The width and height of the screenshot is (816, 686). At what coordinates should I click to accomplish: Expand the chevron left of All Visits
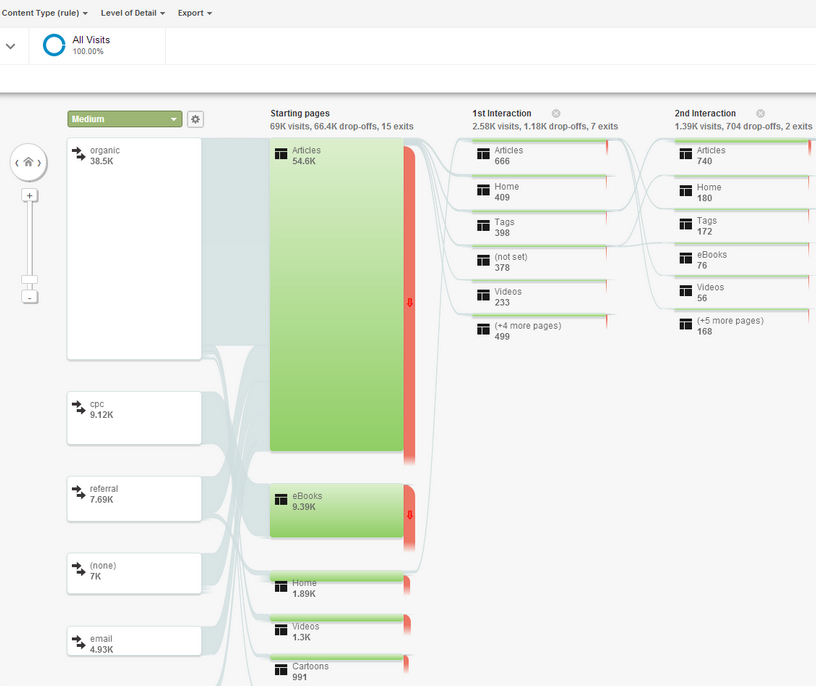point(11,45)
